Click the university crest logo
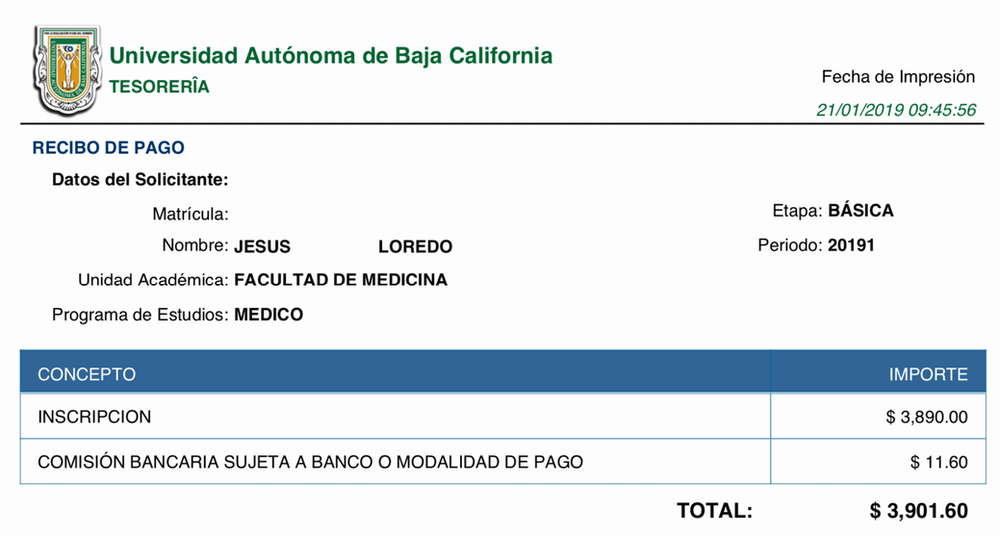 pyautogui.click(x=67, y=70)
